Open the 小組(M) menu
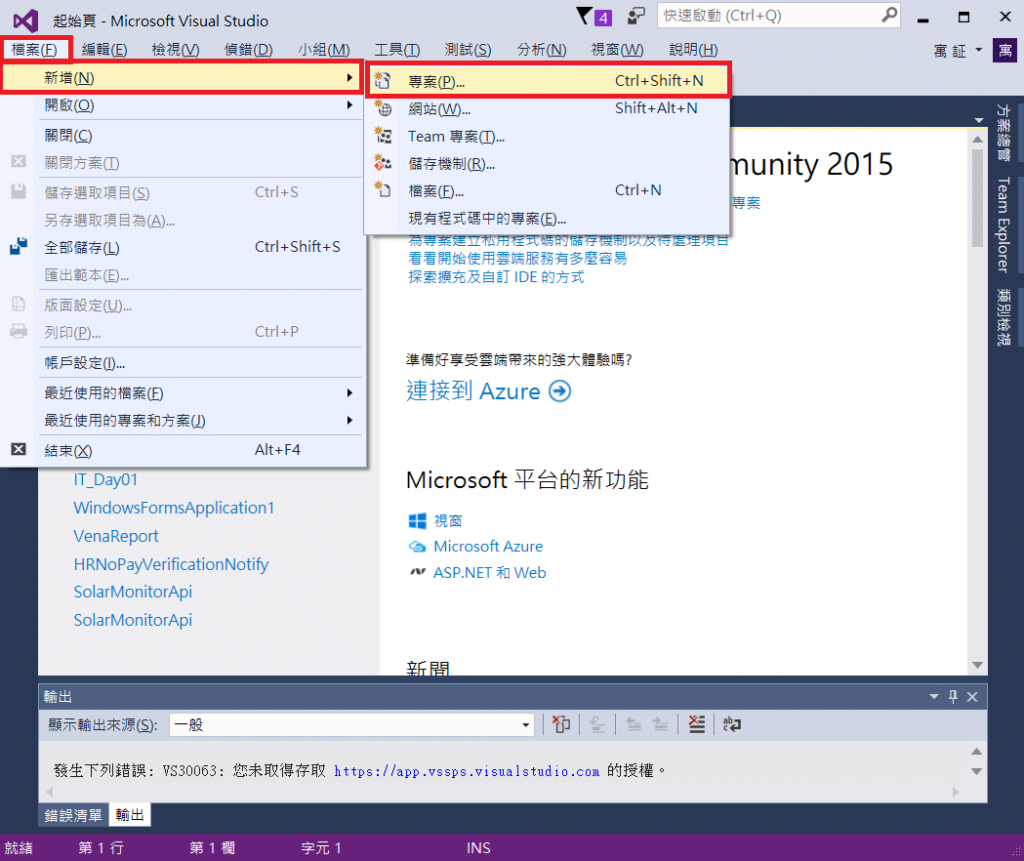 click(x=324, y=50)
